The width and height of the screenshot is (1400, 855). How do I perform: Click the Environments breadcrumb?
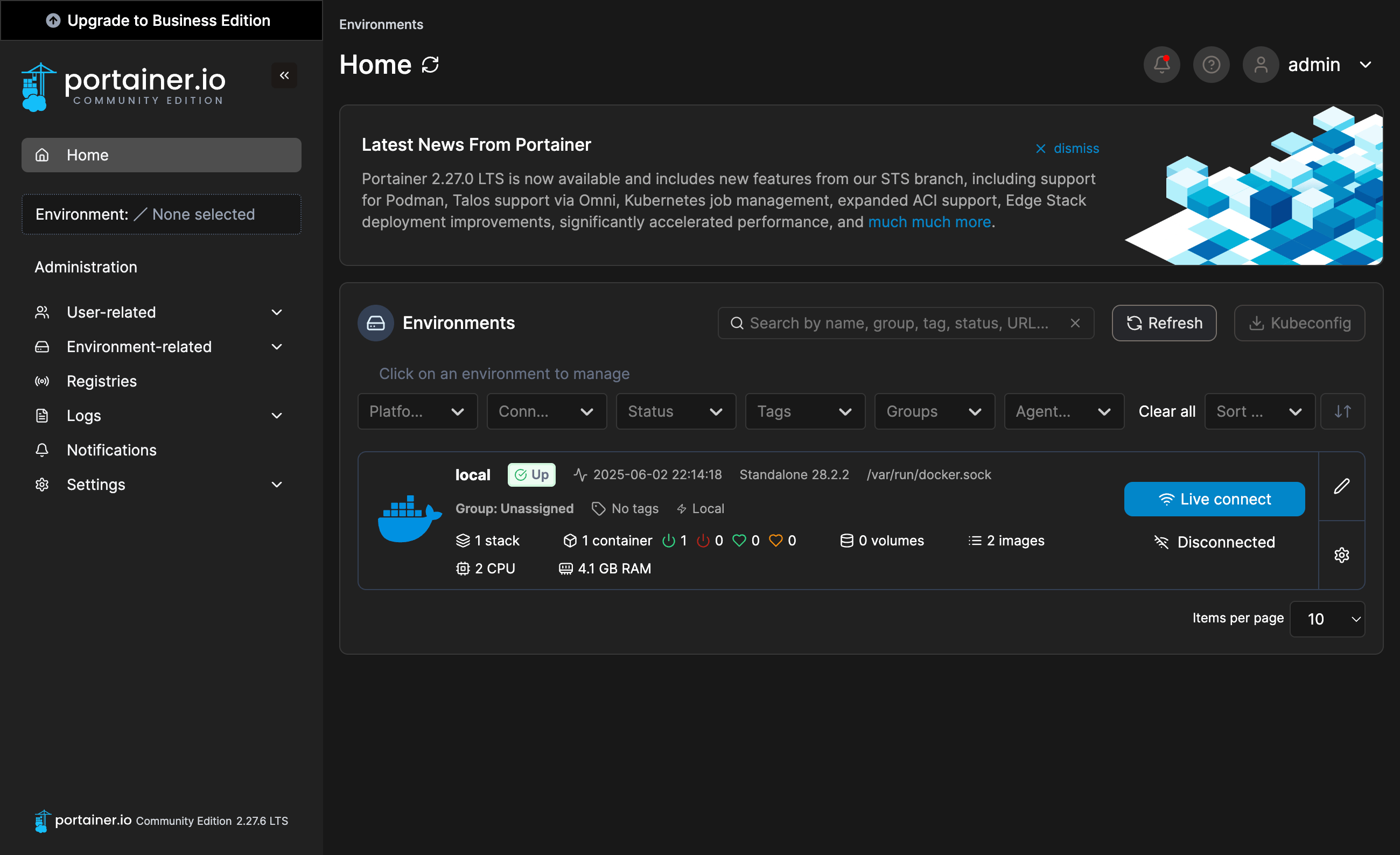[381, 24]
